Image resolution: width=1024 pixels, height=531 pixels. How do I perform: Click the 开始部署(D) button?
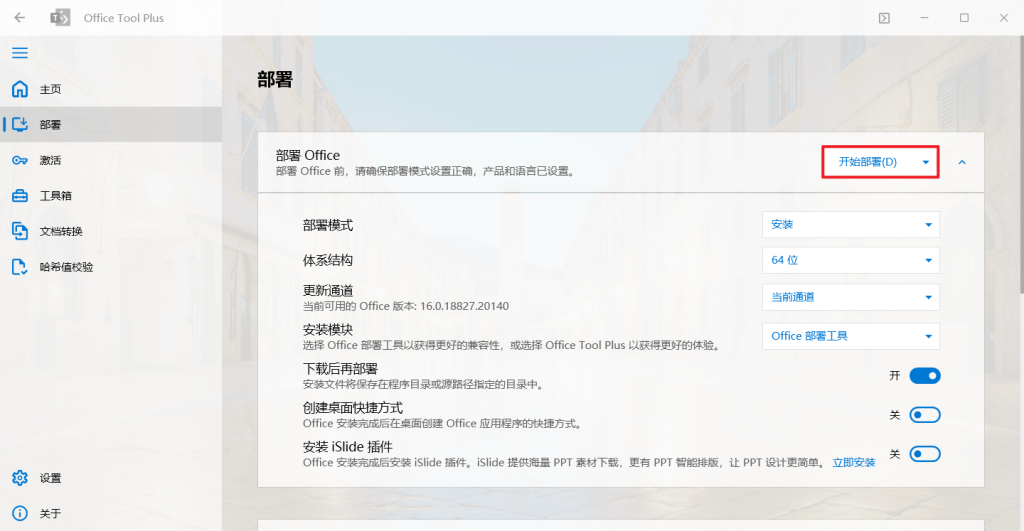(867, 162)
